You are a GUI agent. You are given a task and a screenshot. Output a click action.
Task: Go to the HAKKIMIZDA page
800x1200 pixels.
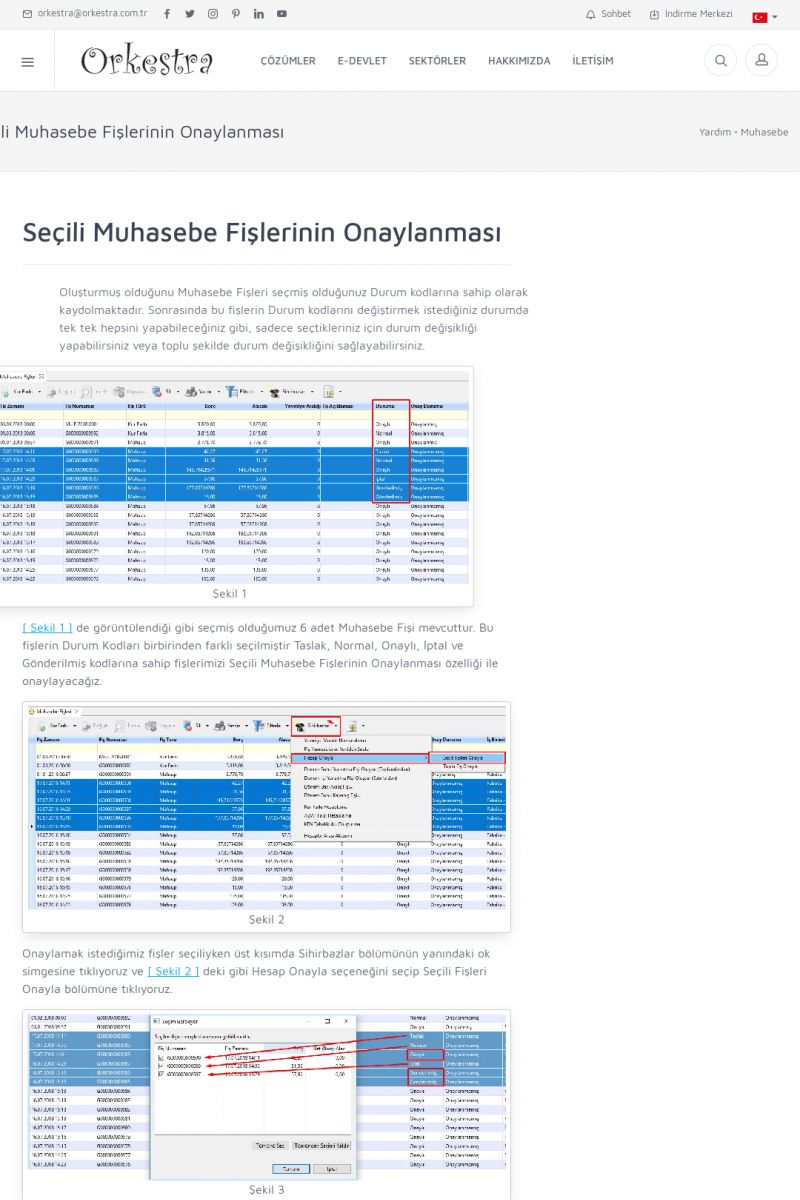click(x=519, y=61)
